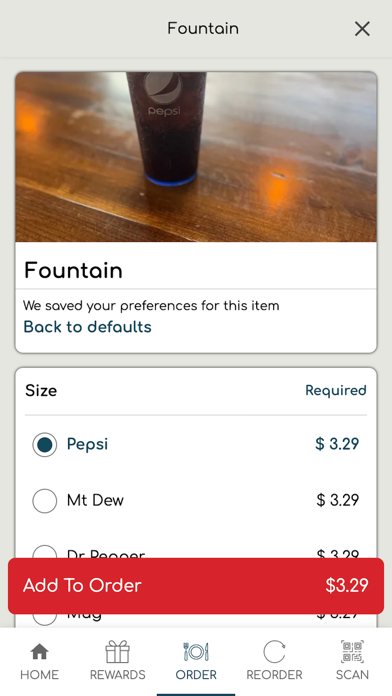Tap the Pepsi cup product photo
The height and width of the screenshot is (696, 392).
click(196, 157)
